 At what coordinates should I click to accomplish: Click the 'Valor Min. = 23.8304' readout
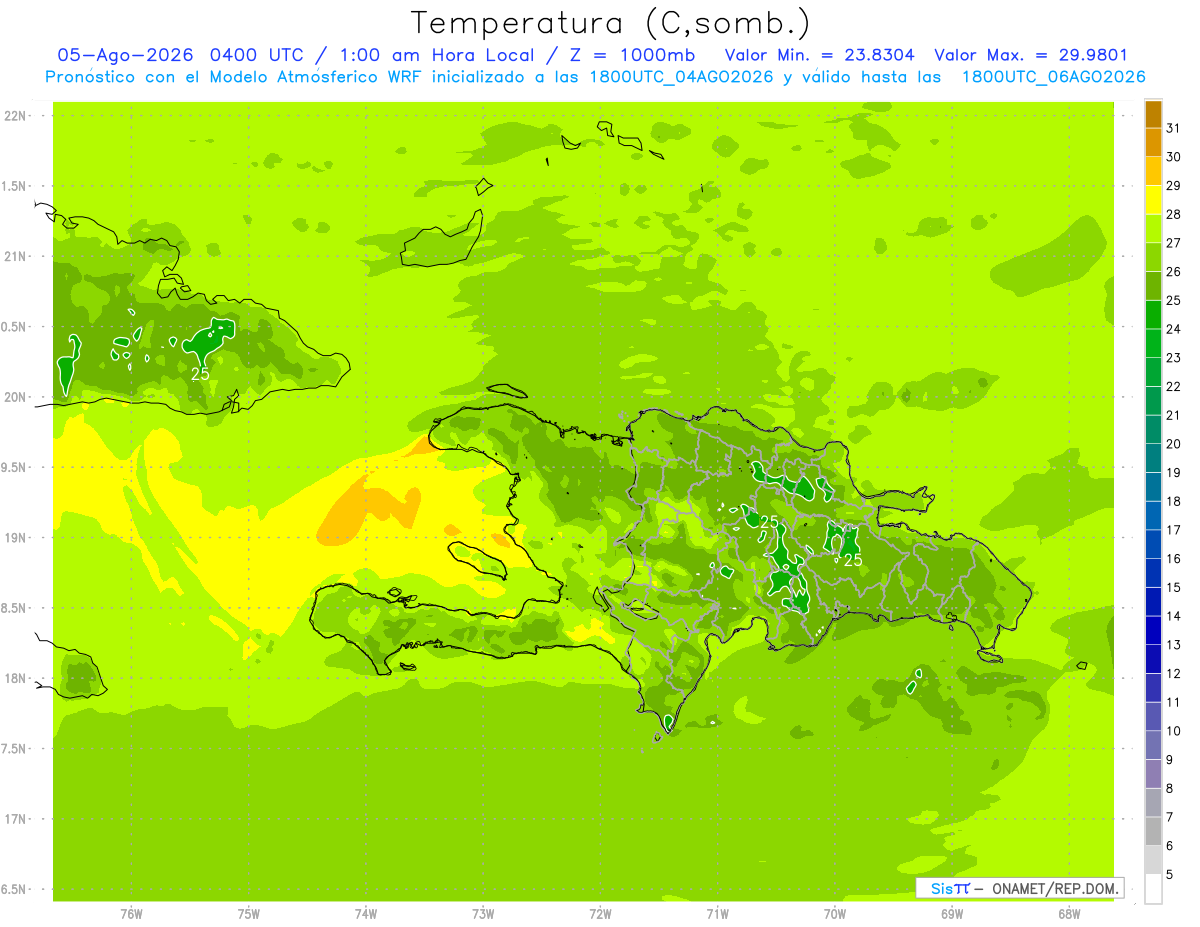pos(821,55)
